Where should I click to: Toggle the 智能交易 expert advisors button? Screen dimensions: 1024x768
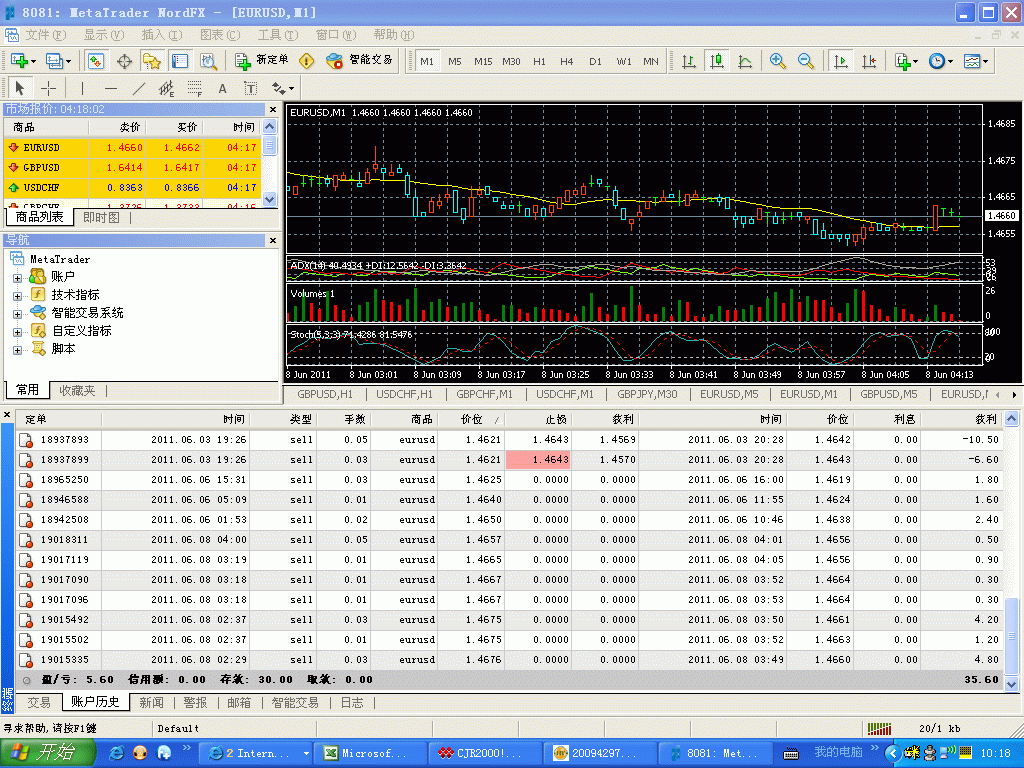click(360, 61)
